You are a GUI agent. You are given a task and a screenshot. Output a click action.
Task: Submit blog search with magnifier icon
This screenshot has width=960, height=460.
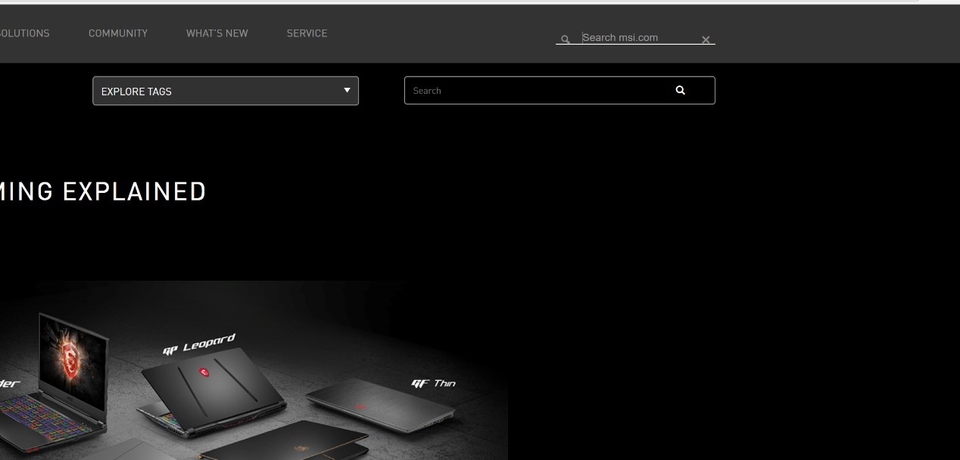[x=680, y=90]
